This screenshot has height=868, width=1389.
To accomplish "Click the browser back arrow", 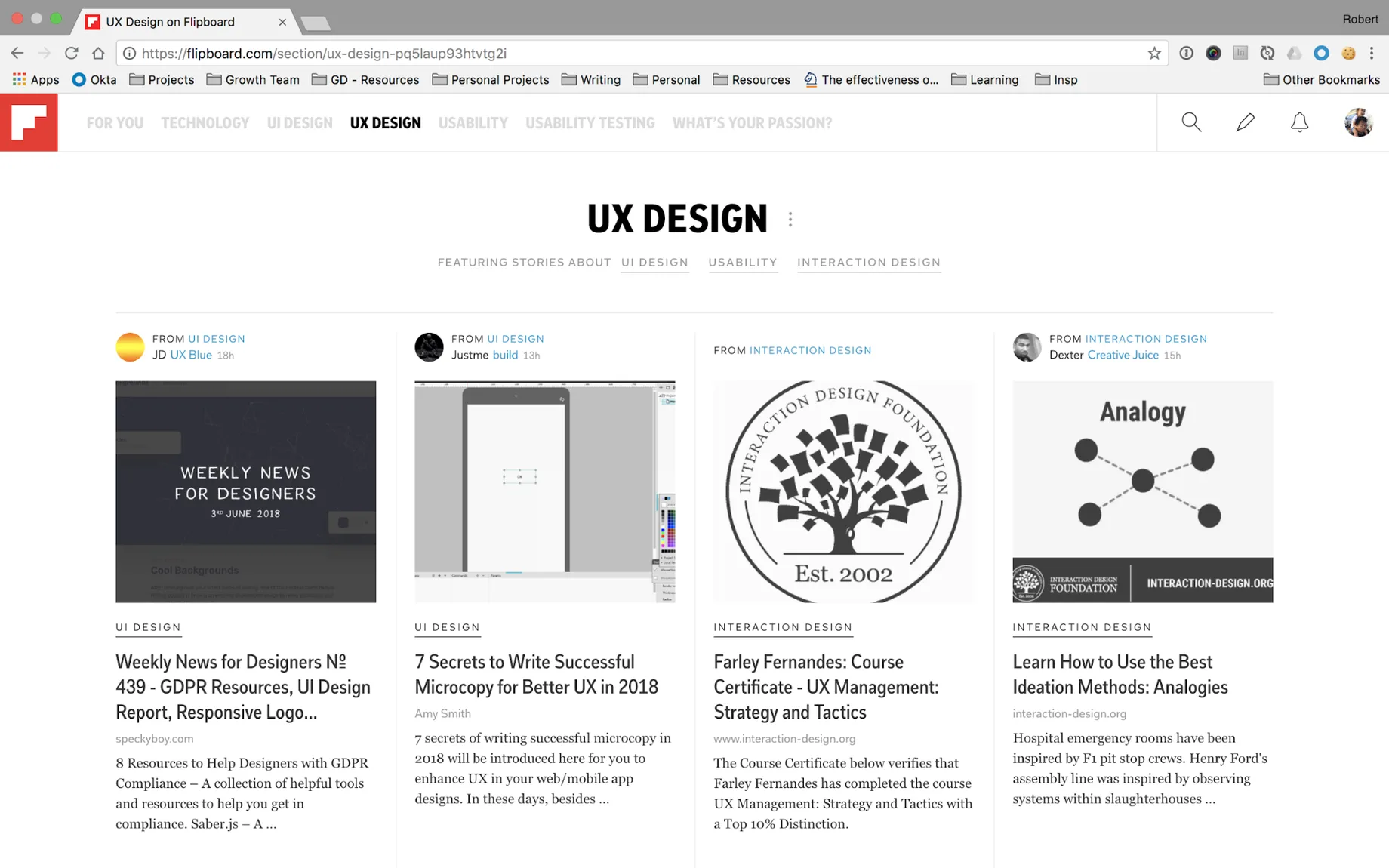I will (17, 53).
